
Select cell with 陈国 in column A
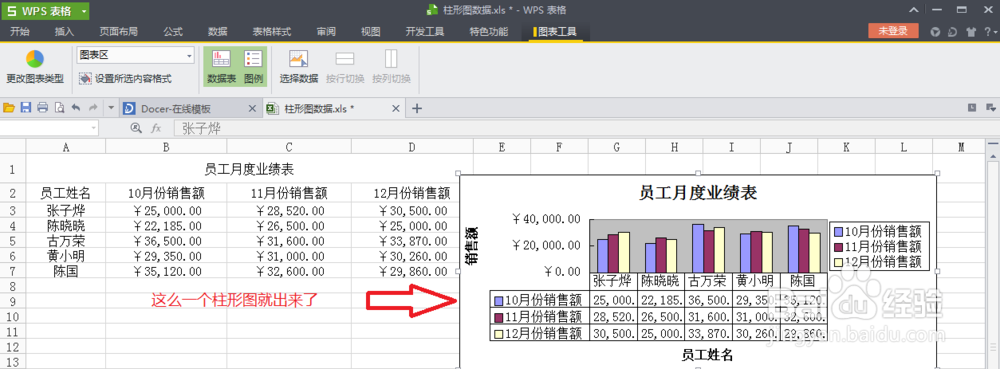click(x=66, y=271)
